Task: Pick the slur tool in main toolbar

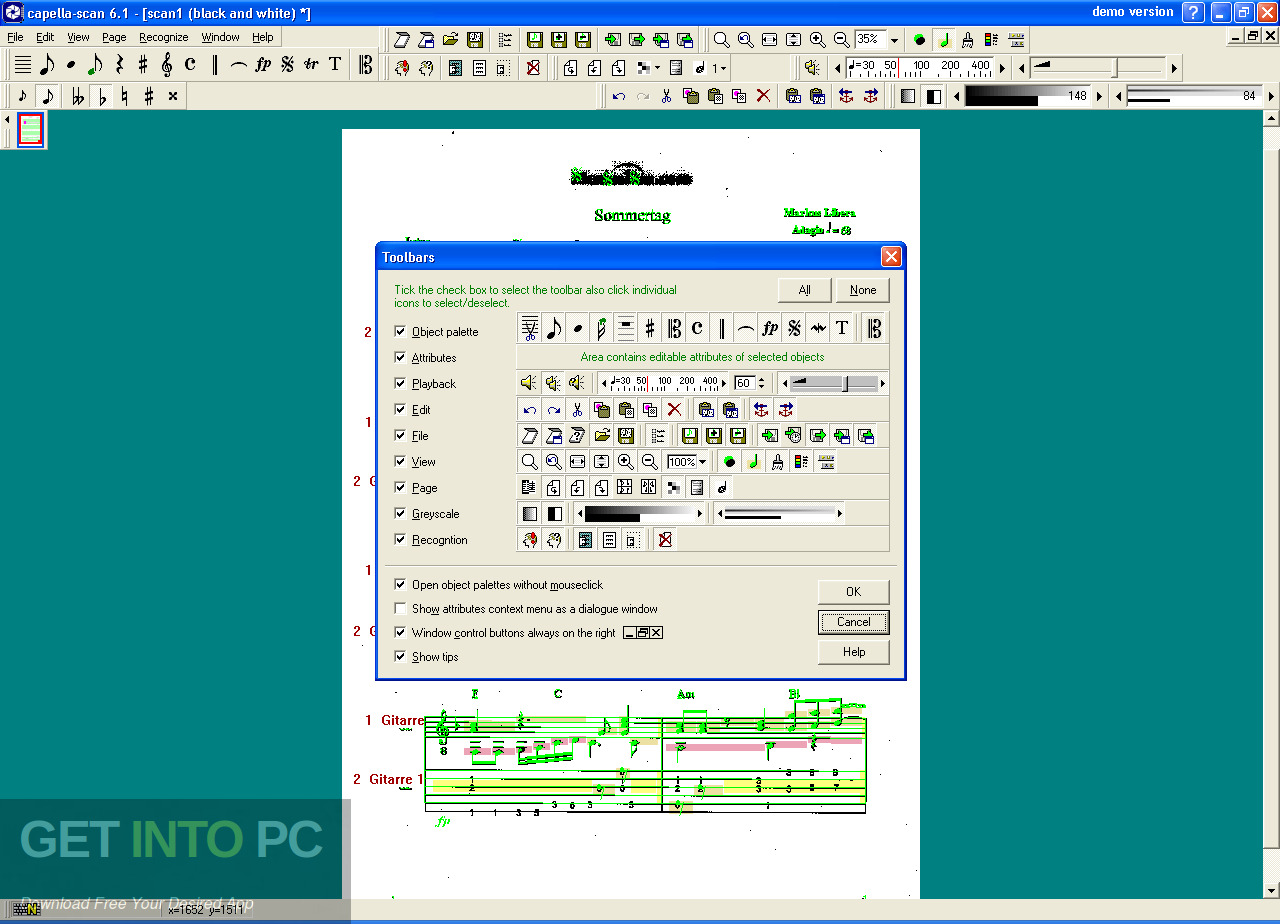Action: [x=238, y=65]
